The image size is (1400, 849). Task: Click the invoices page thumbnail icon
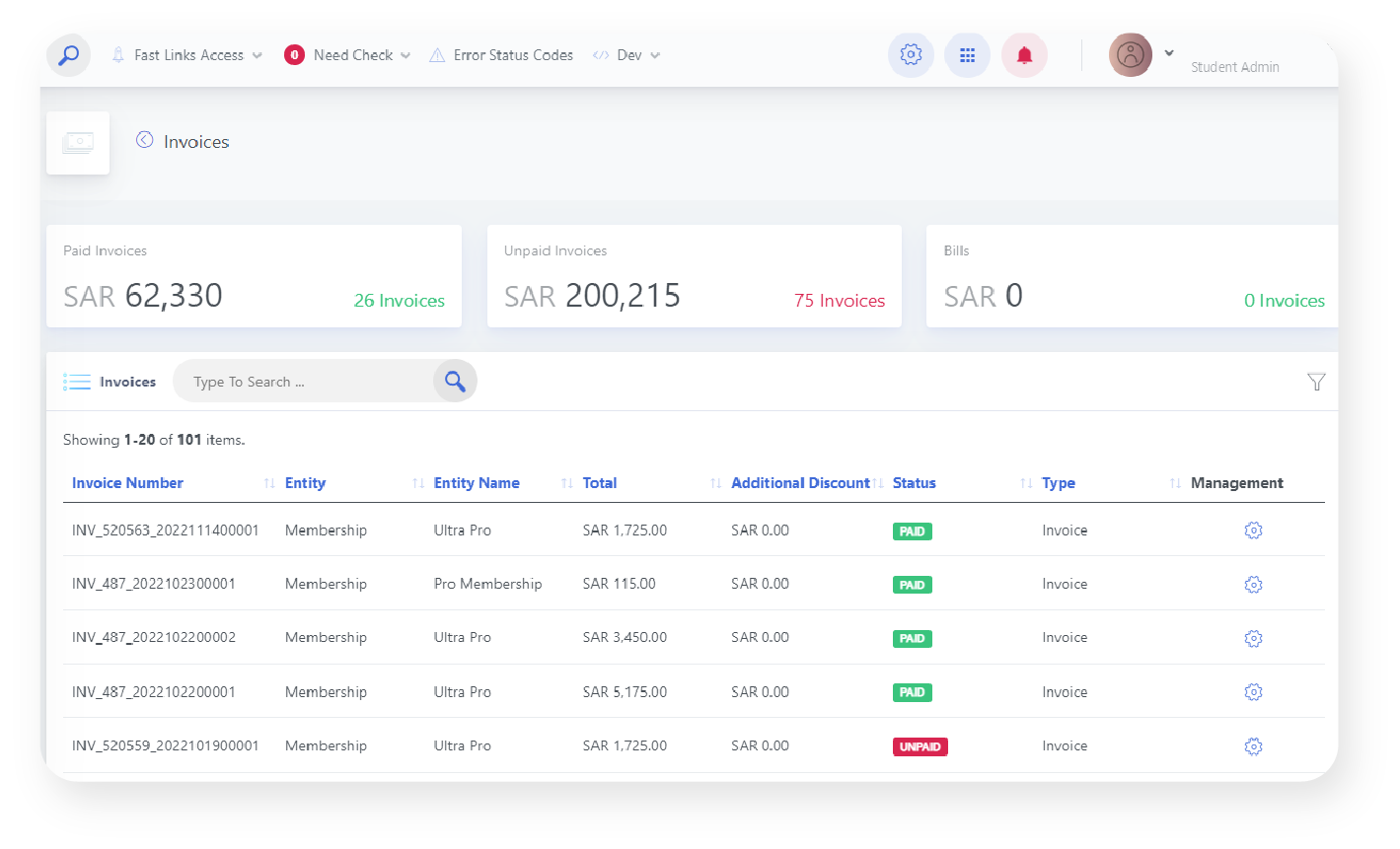pos(78,143)
